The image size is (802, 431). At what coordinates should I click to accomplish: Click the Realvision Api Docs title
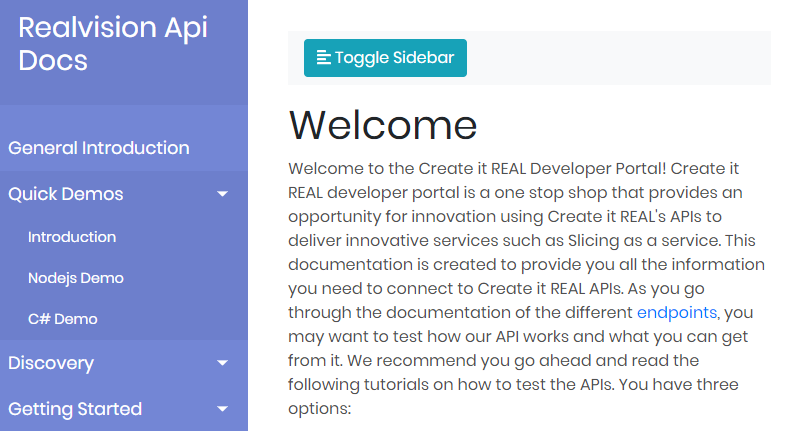pyautogui.click(x=113, y=44)
